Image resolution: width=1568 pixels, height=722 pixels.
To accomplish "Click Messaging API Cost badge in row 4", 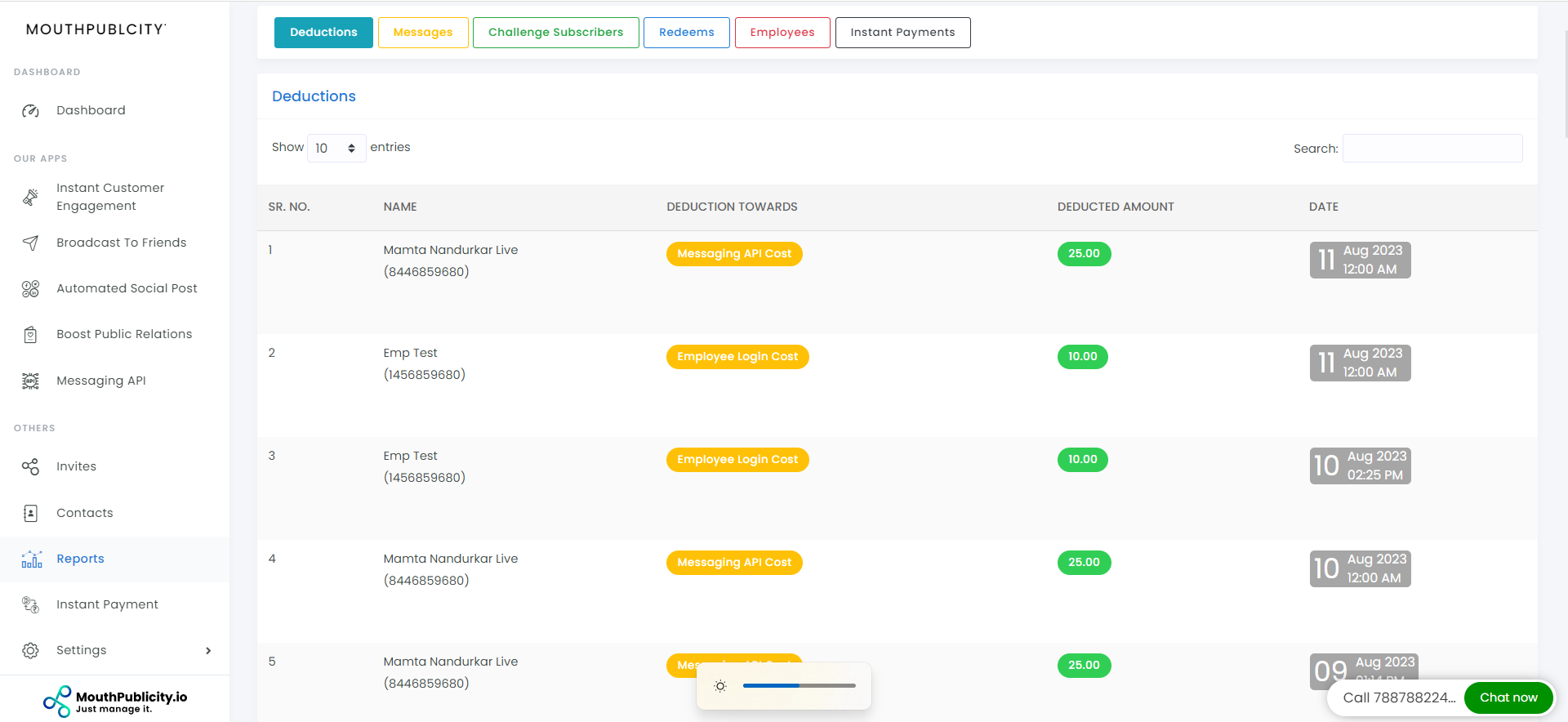I will 734,563.
